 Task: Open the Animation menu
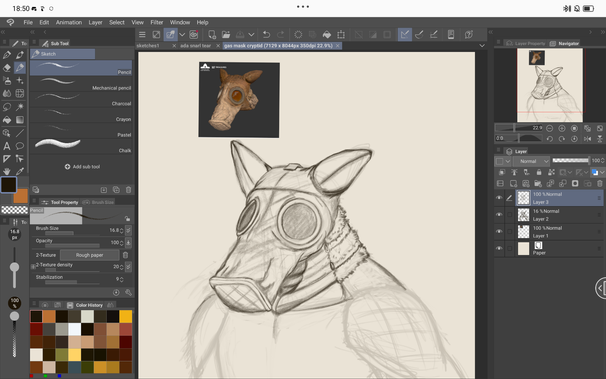pyautogui.click(x=69, y=22)
